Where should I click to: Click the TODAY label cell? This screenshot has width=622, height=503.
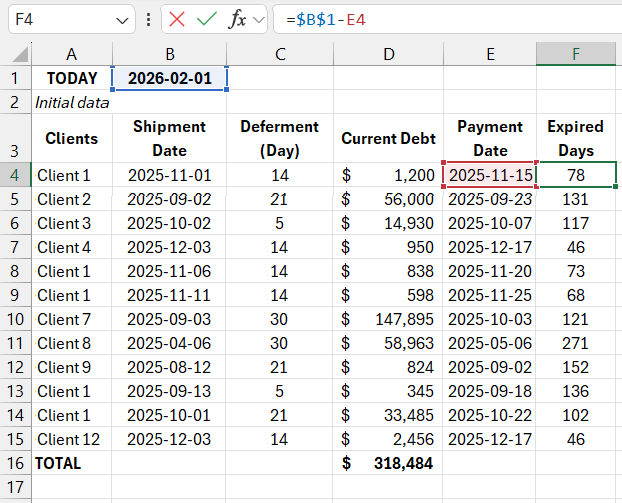point(72,78)
